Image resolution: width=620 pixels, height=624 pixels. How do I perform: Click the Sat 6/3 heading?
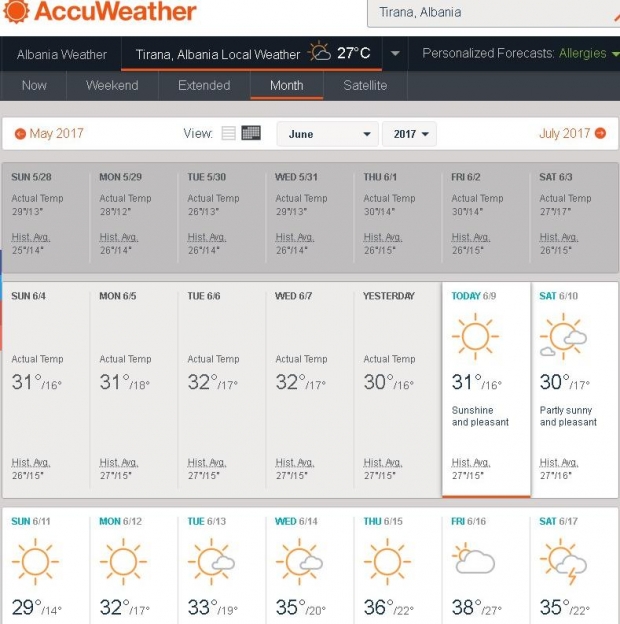(x=556, y=177)
